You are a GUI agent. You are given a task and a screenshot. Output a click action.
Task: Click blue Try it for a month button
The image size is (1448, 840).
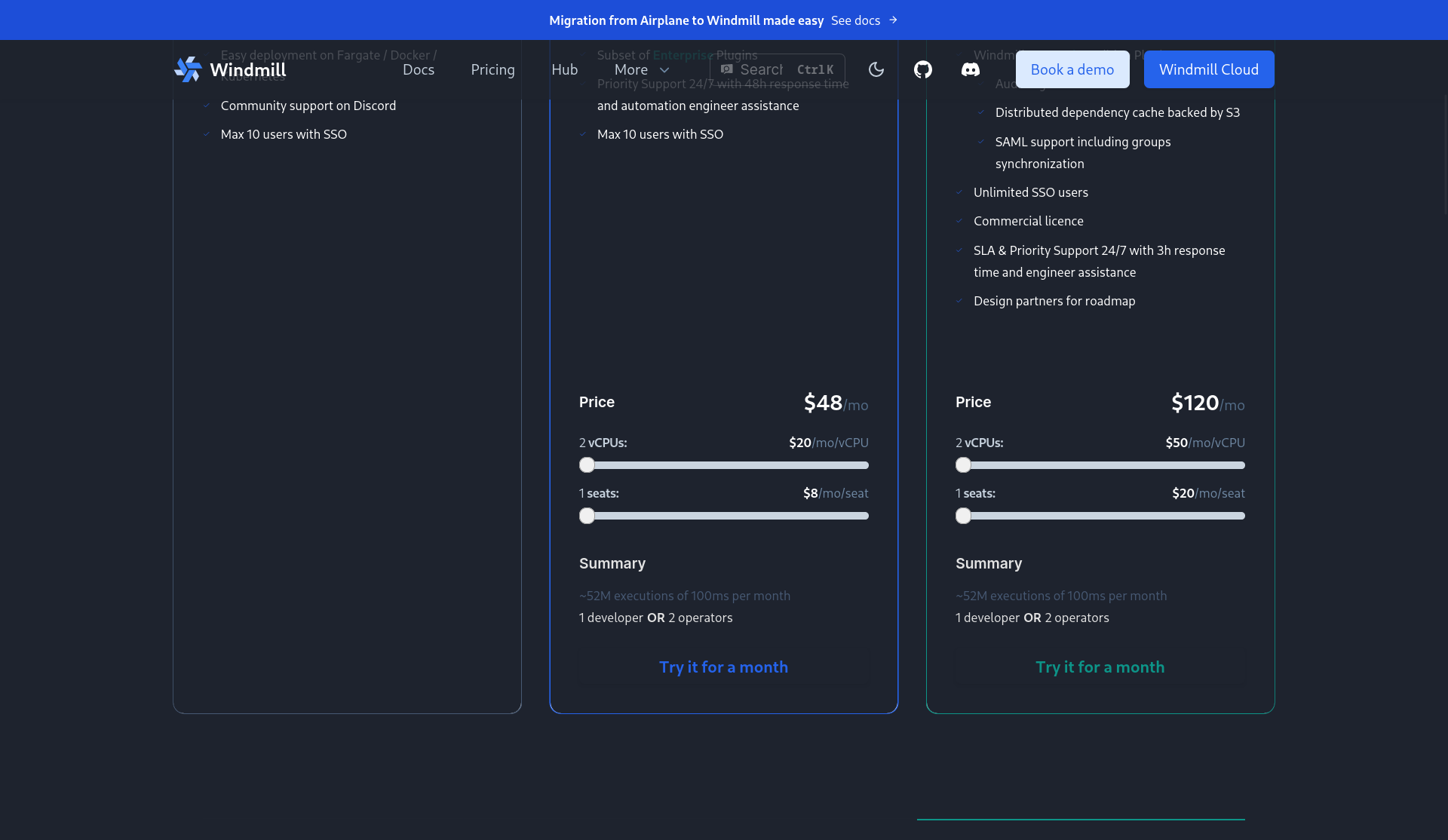click(x=723, y=667)
